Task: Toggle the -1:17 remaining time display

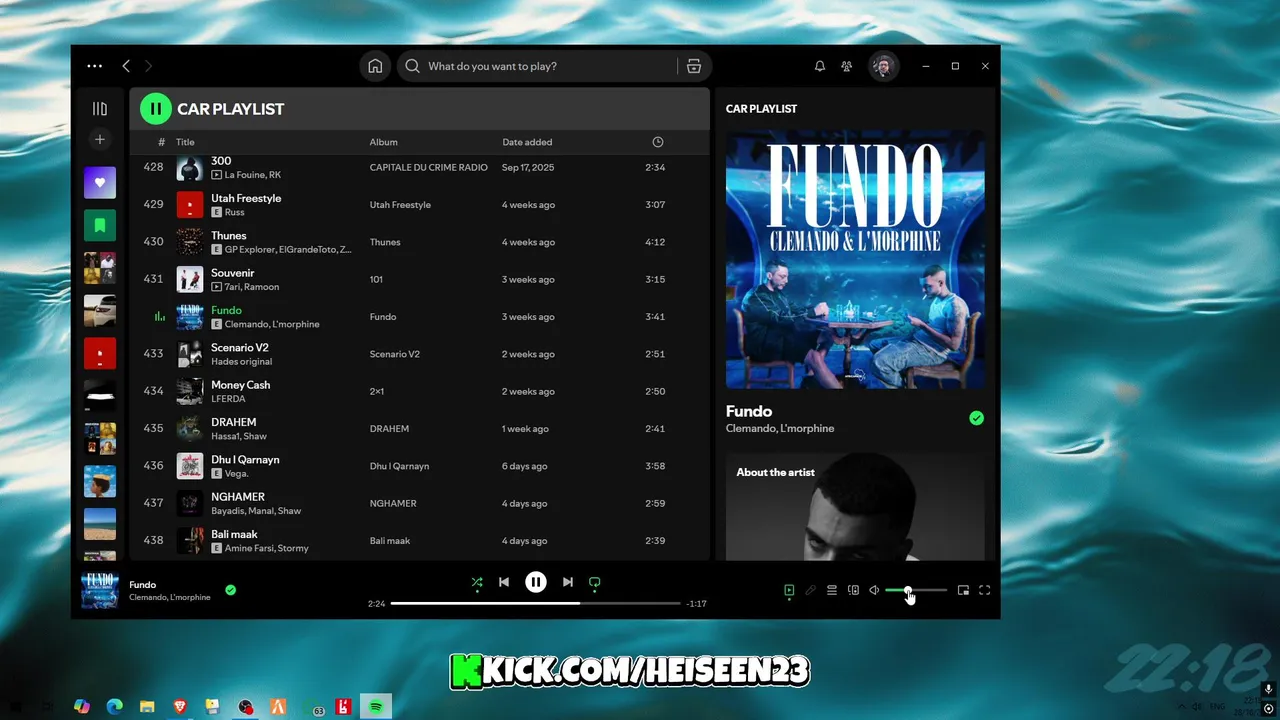Action: pyautogui.click(x=696, y=604)
